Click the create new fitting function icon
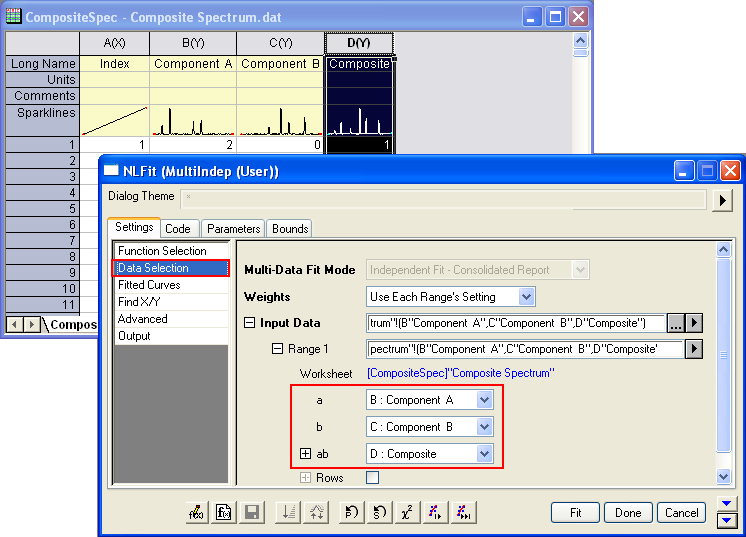746x537 pixels. (x=196, y=512)
